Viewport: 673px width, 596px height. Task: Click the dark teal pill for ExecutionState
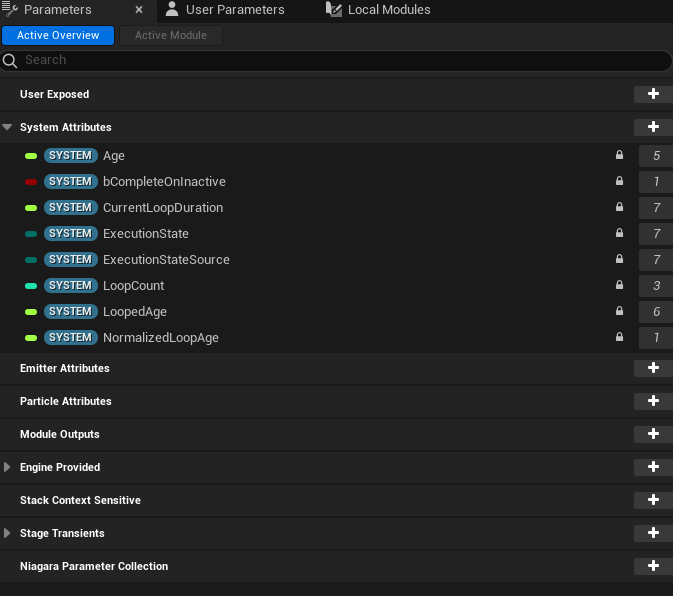point(31,234)
